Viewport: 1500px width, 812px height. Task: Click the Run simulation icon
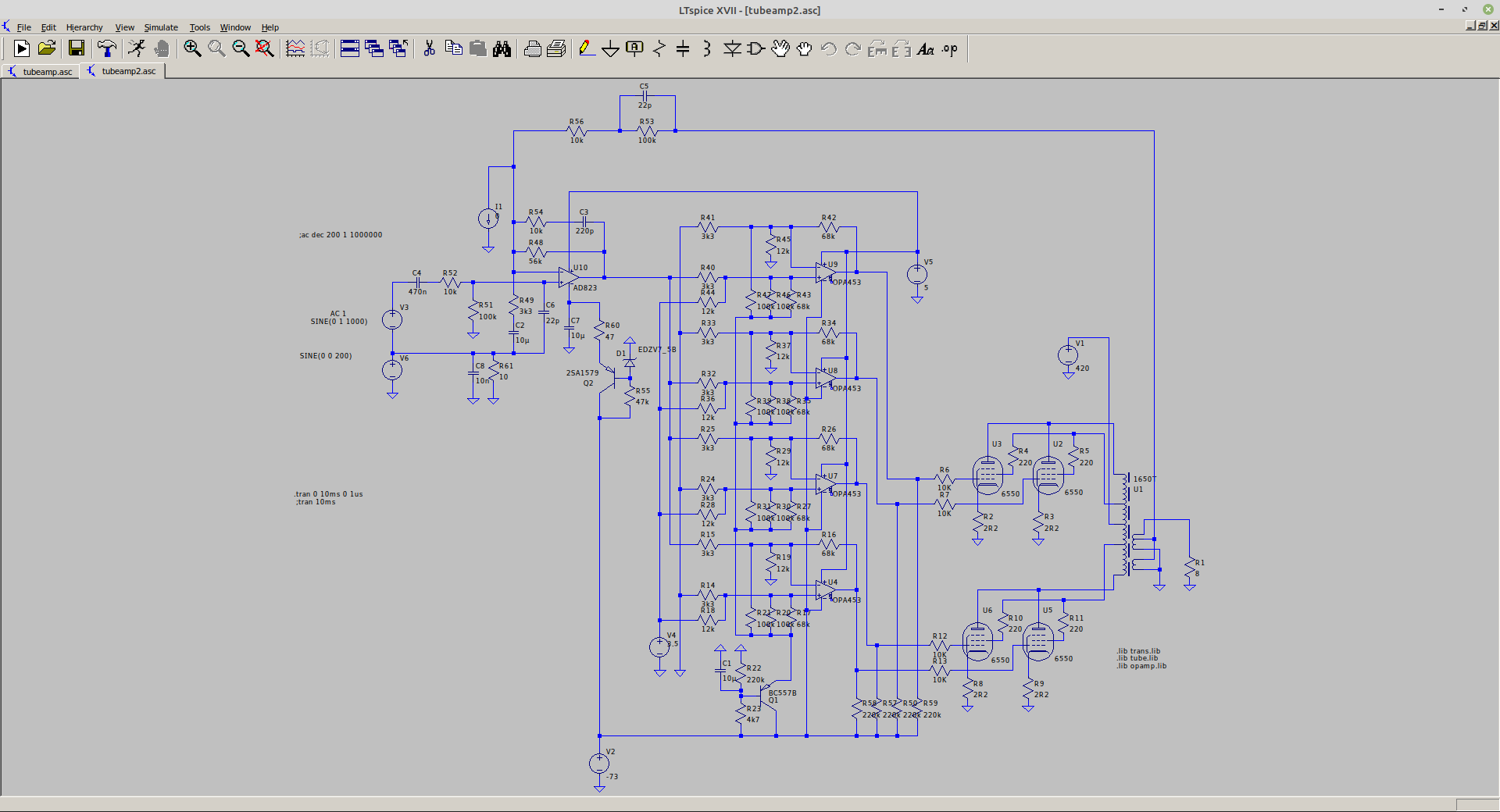[22, 49]
